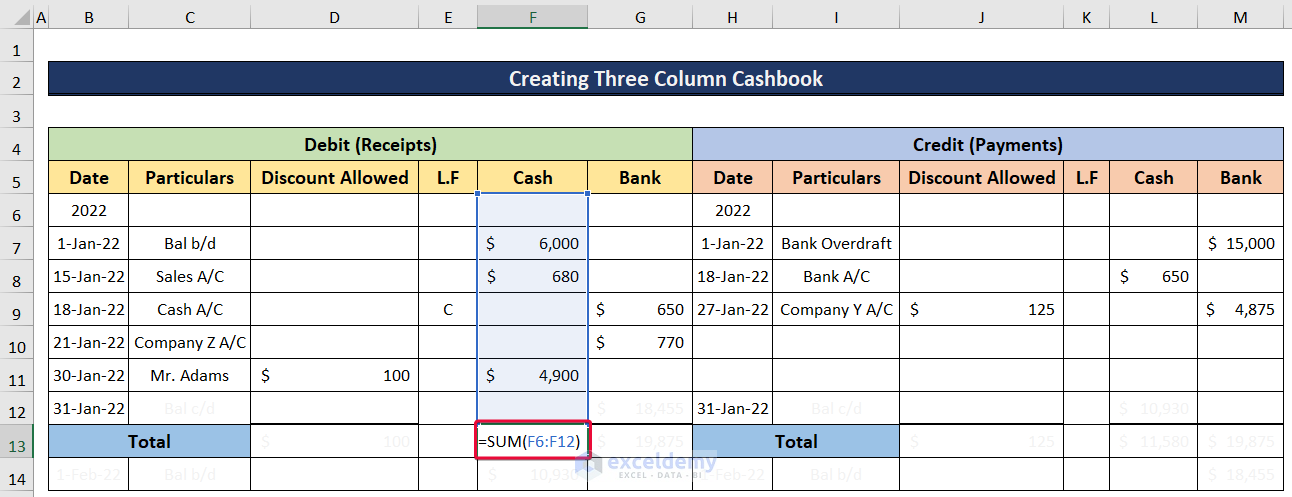The width and height of the screenshot is (1292, 497).
Task: Click the $650 cell in credit Cash column
Action: pos(1153,276)
